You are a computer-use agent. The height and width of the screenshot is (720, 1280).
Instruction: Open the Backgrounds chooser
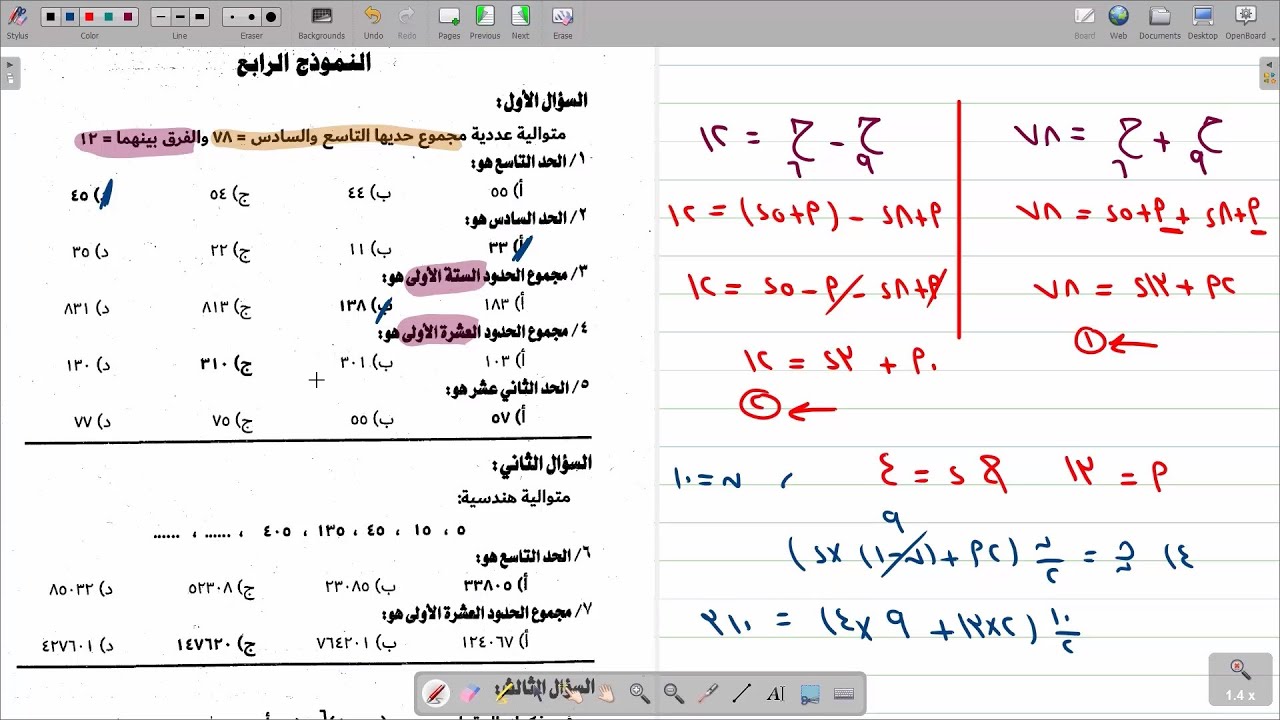[x=321, y=21]
